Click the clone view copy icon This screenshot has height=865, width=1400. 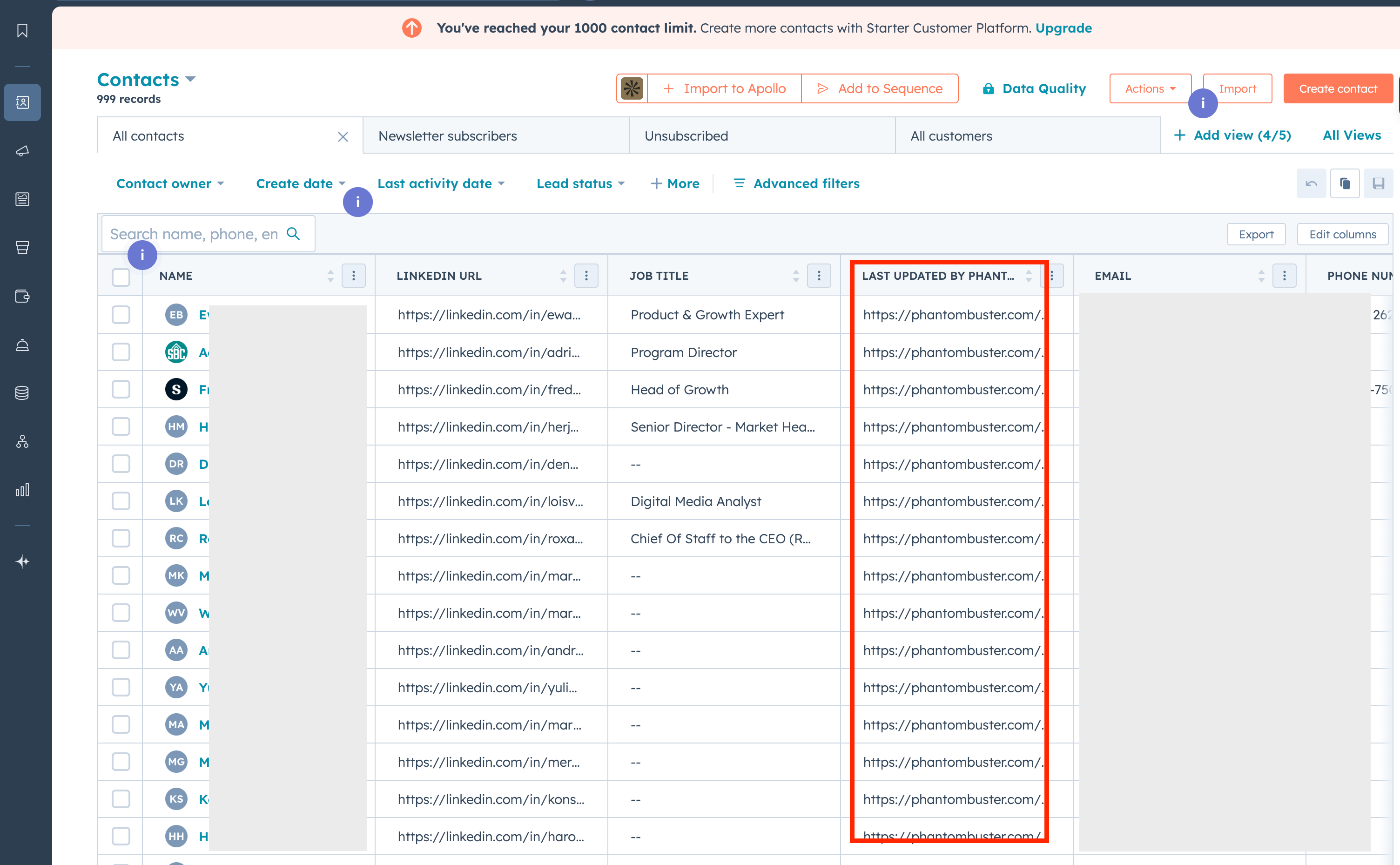point(1345,183)
